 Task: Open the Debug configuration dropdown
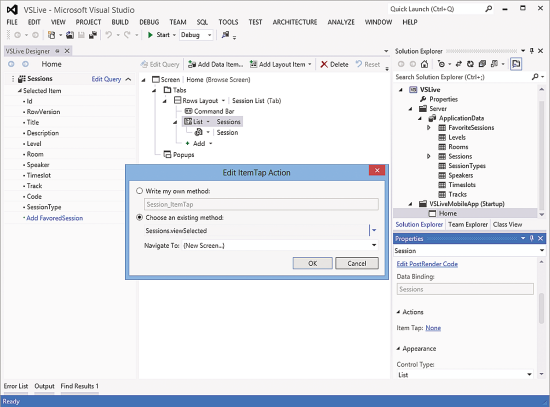click(209, 35)
